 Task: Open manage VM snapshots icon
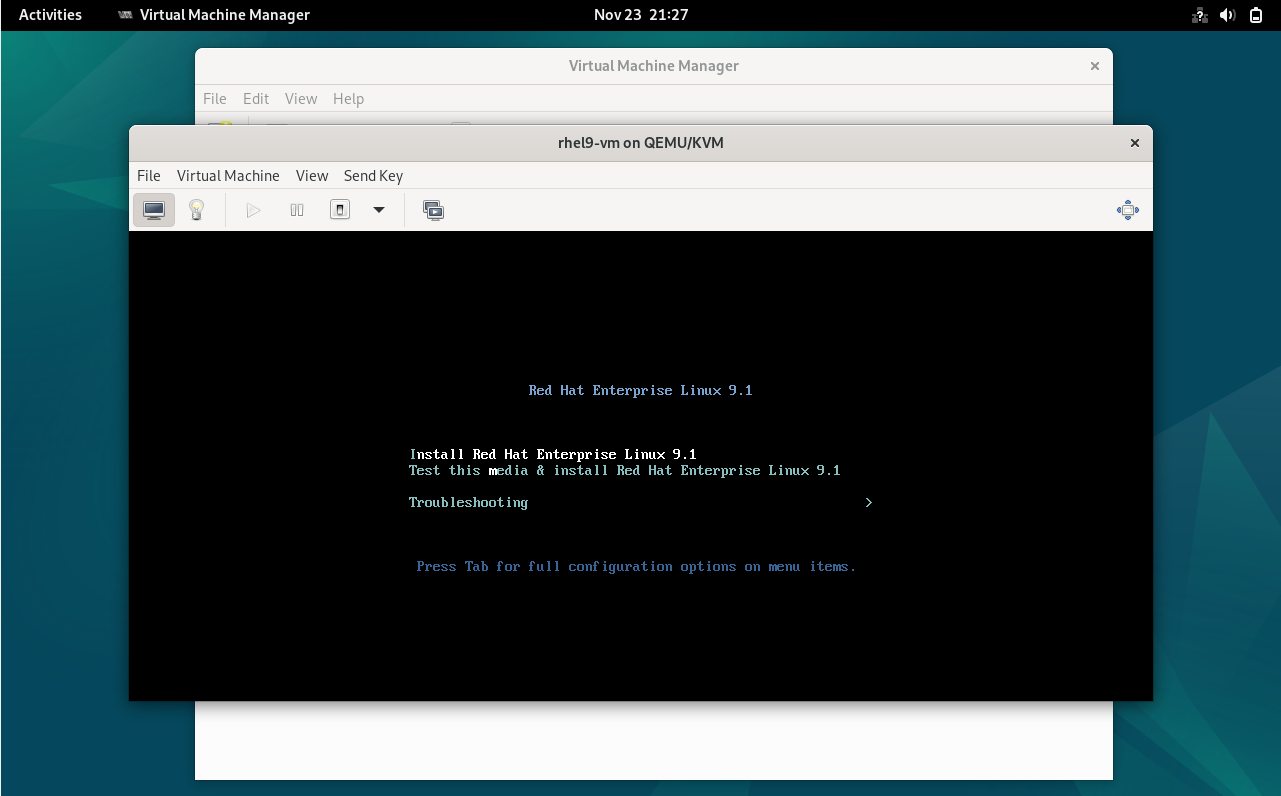click(433, 210)
